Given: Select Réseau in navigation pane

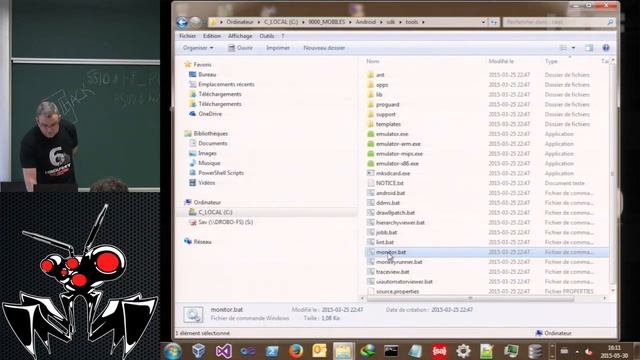Looking at the screenshot, I should pos(202,242).
